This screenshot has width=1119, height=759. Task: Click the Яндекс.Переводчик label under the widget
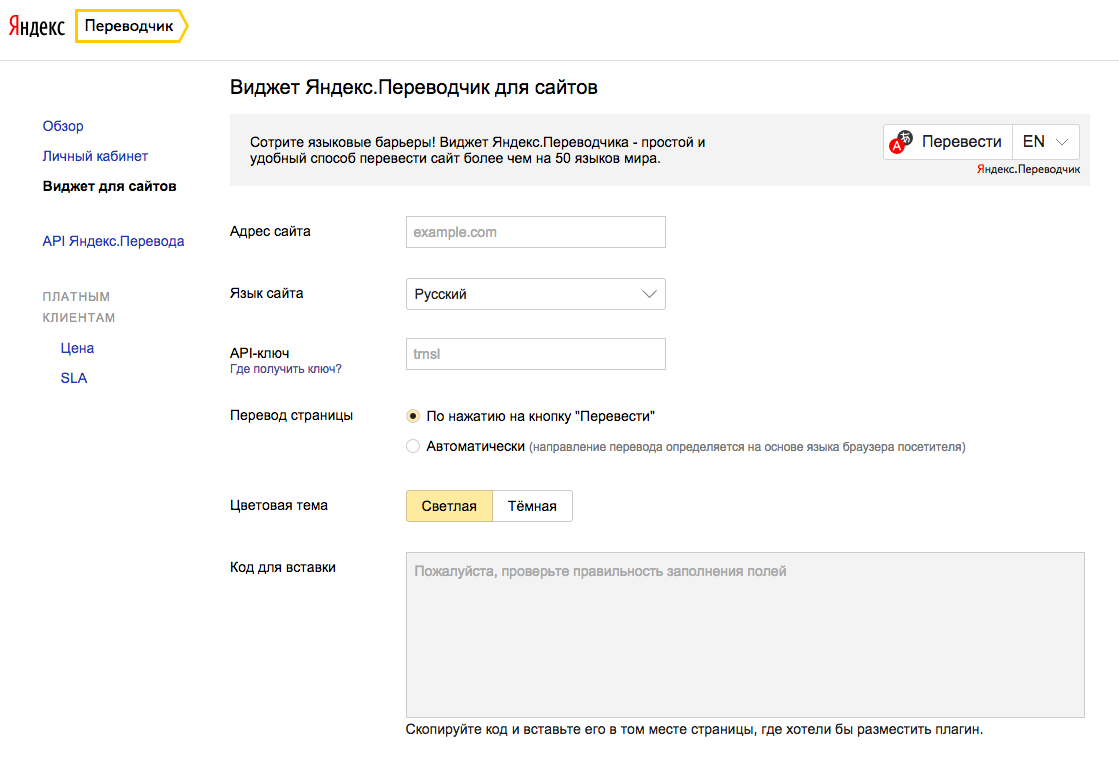pyautogui.click(x=1028, y=170)
